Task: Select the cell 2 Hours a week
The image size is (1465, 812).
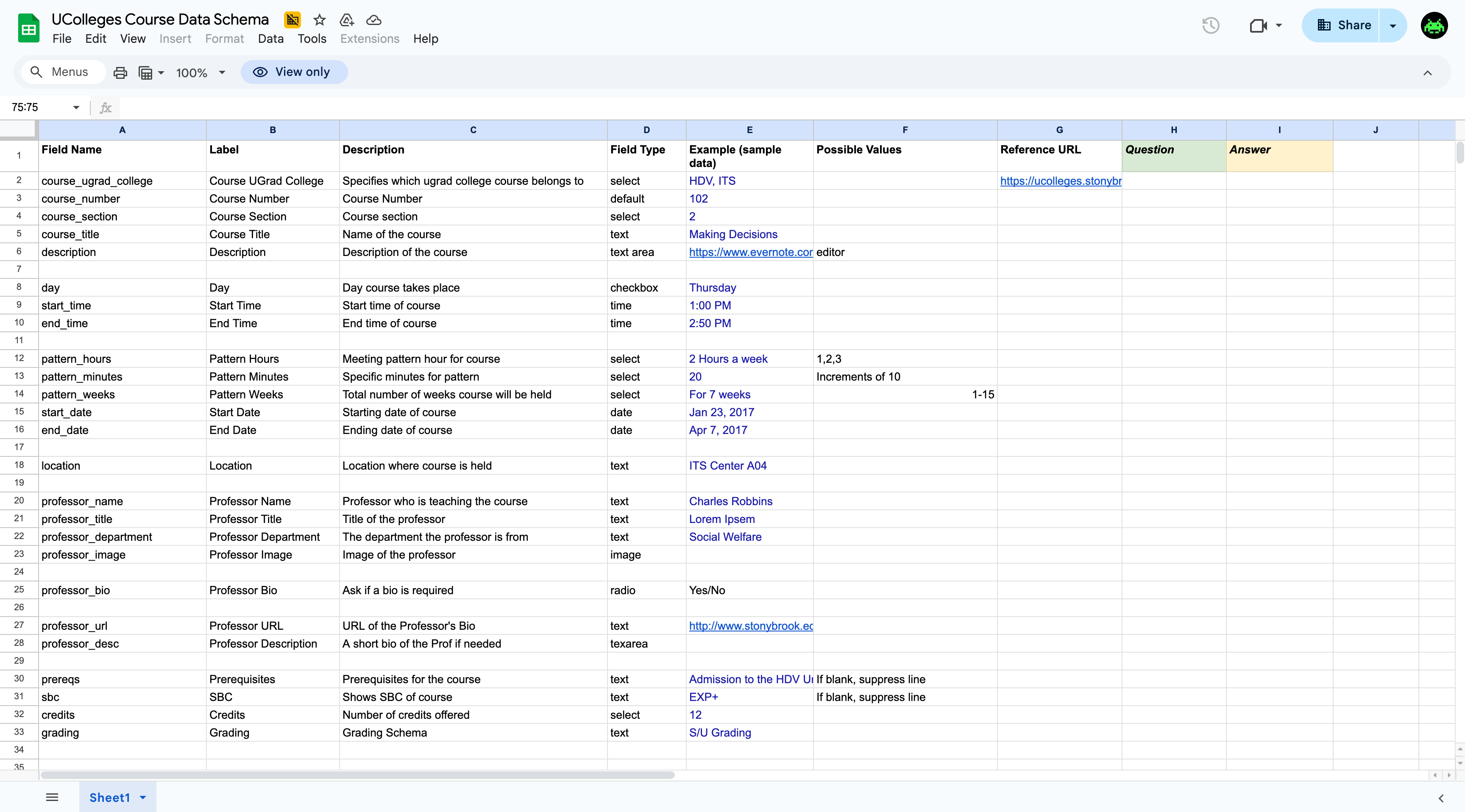Action: 749,359
